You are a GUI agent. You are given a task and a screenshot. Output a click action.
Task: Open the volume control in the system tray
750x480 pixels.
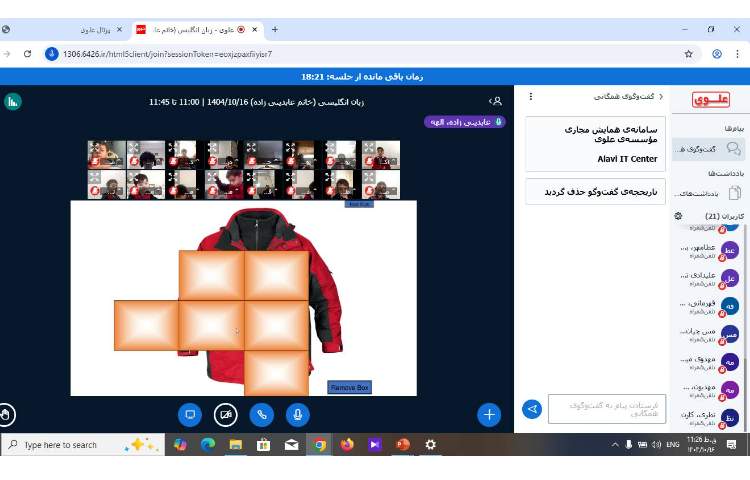pyautogui.click(x=656, y=445)
